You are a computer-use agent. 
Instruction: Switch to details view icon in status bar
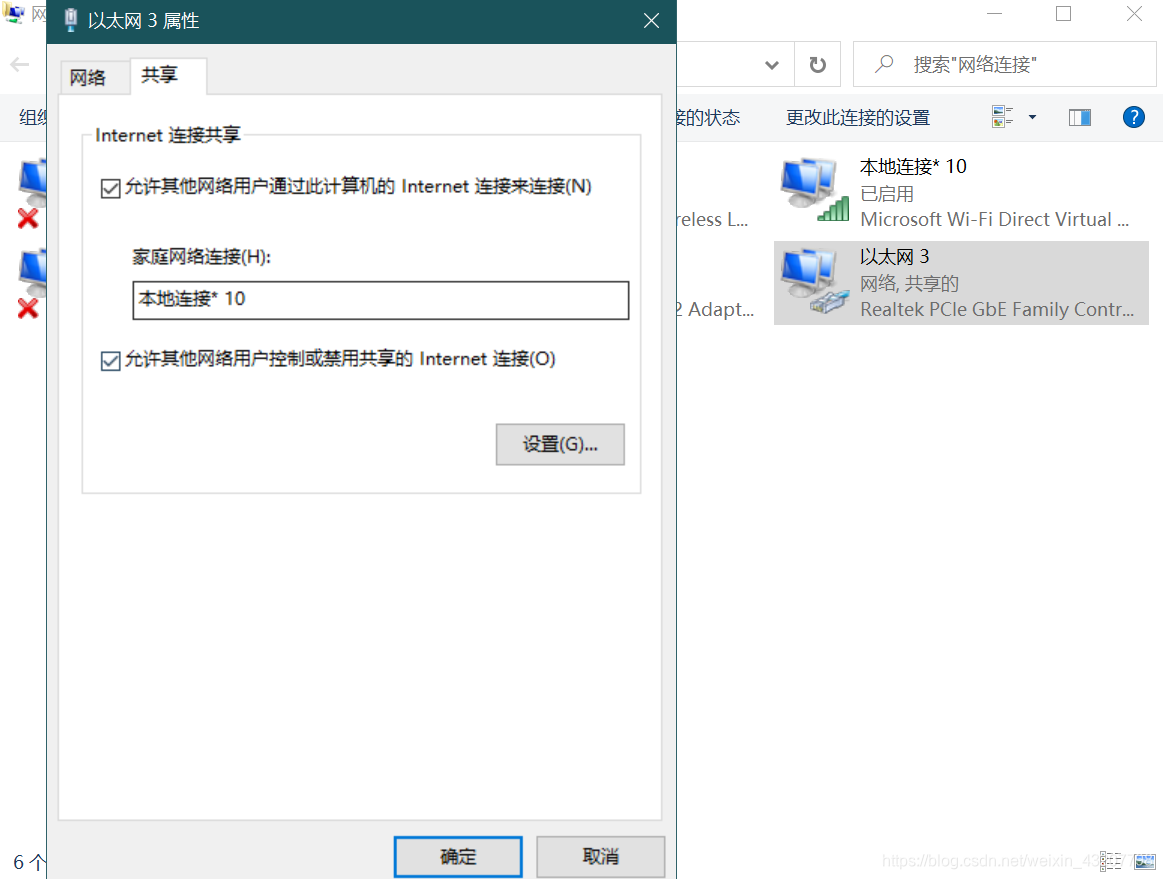(1110, 861)
